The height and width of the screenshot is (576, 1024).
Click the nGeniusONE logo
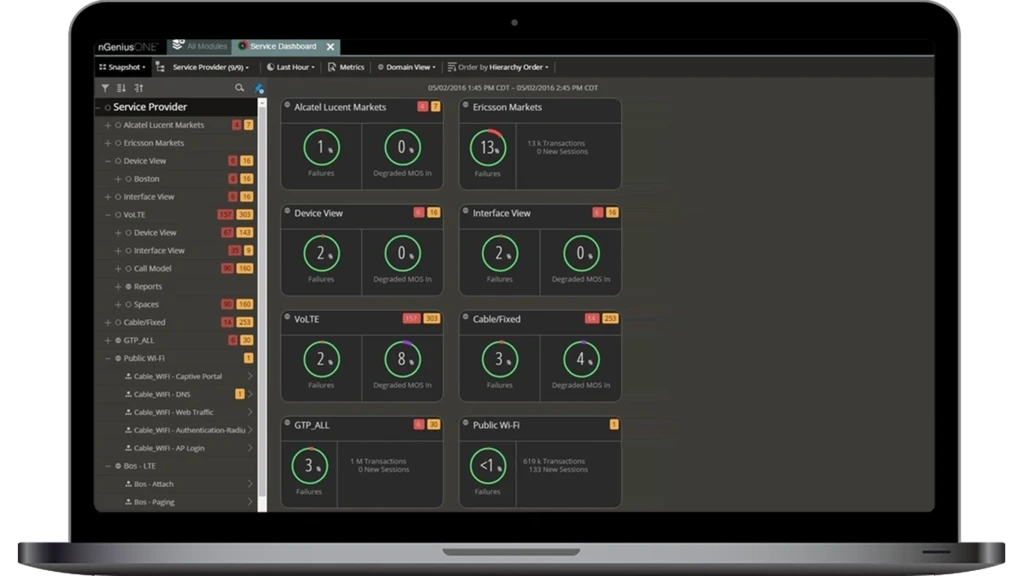(x=127, y=46)
